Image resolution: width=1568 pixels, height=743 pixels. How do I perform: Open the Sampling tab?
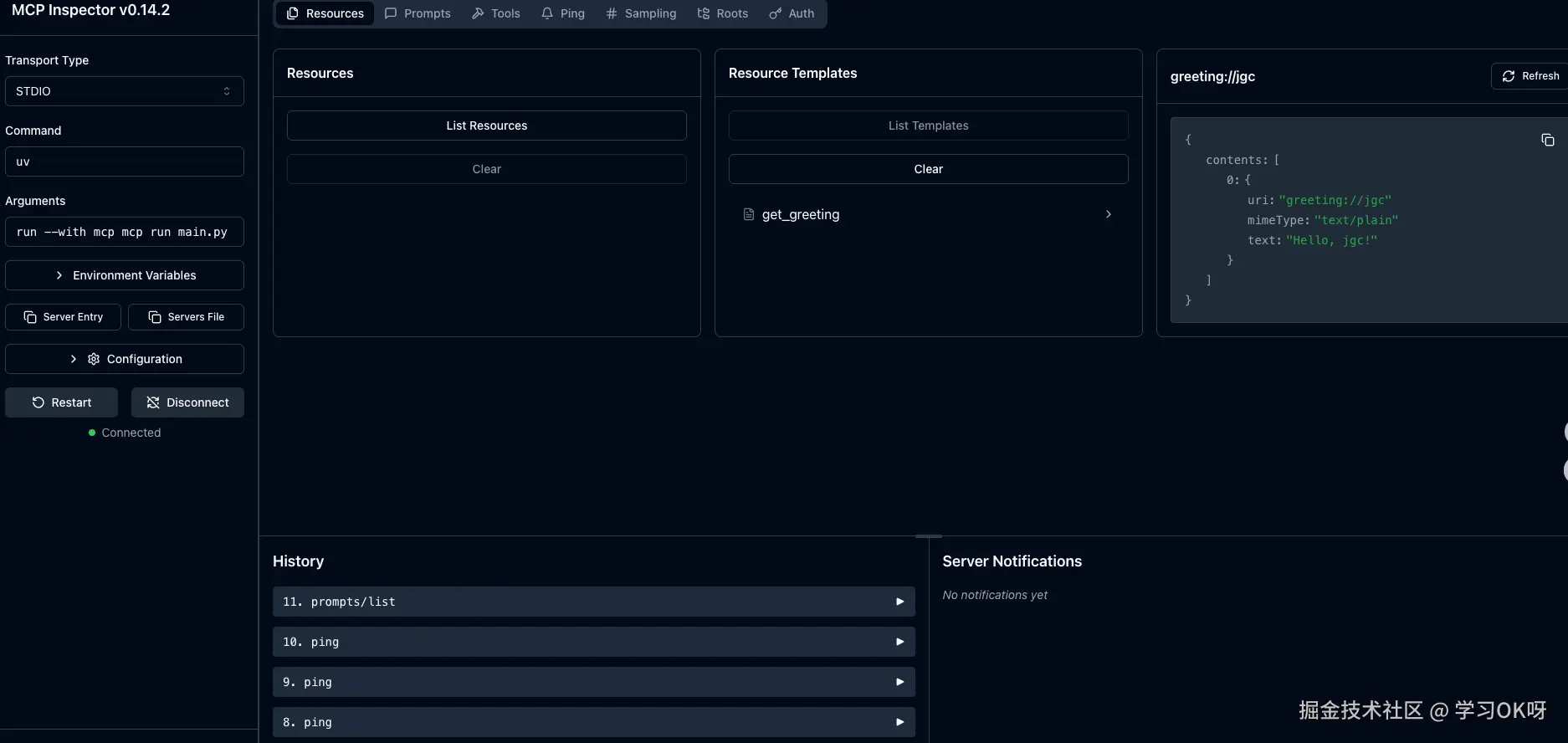(x=641, y=13)
